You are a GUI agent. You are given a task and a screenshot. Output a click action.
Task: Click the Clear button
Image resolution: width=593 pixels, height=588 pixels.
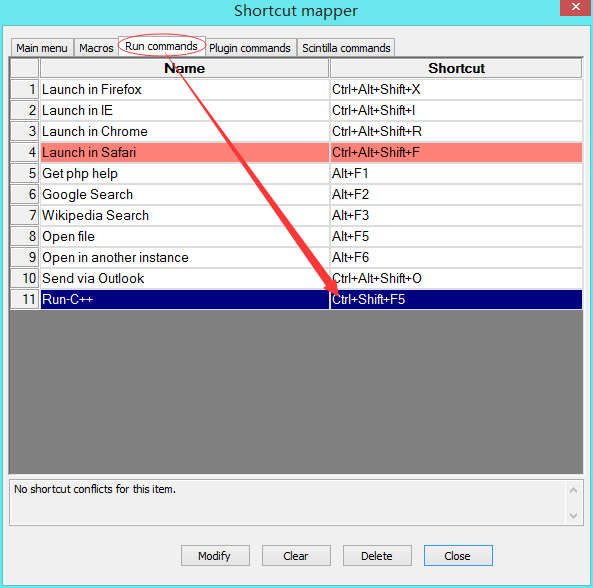tap(296, 555)
